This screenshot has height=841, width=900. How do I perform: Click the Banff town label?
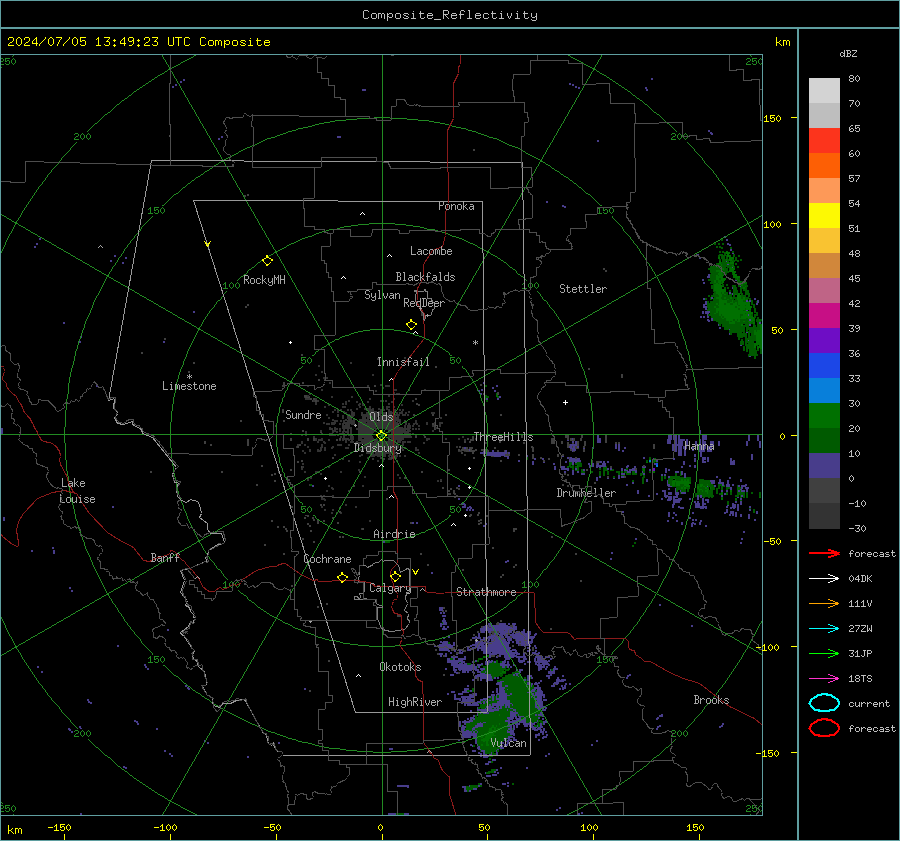(165, 557)
